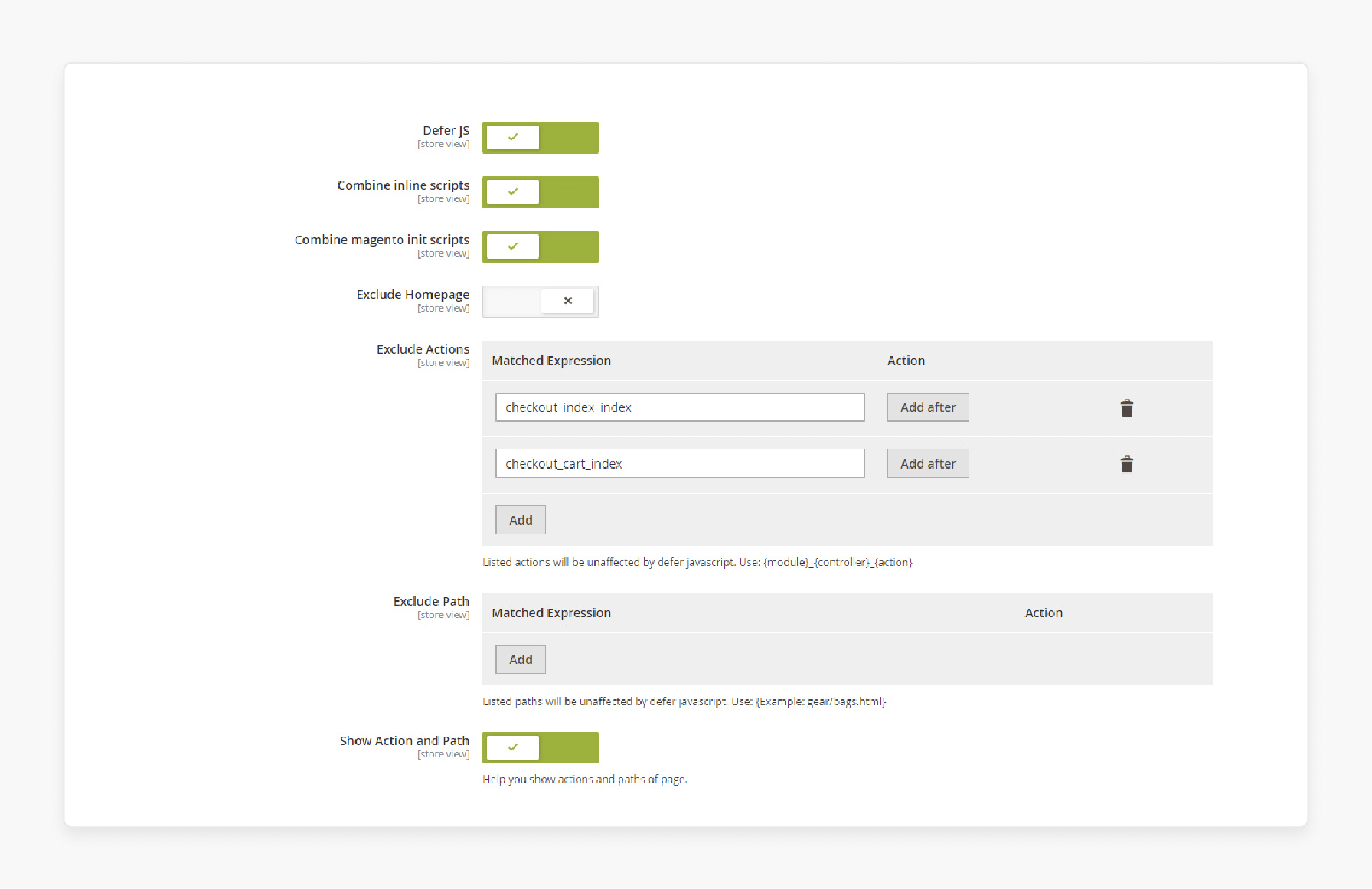
Task: Toggle the Defer JS switch off
Action: click(540, 138)
